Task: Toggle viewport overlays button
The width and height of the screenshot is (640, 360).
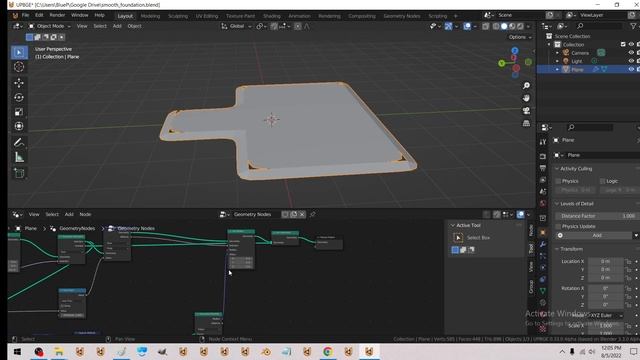Action: coord(467,26)
